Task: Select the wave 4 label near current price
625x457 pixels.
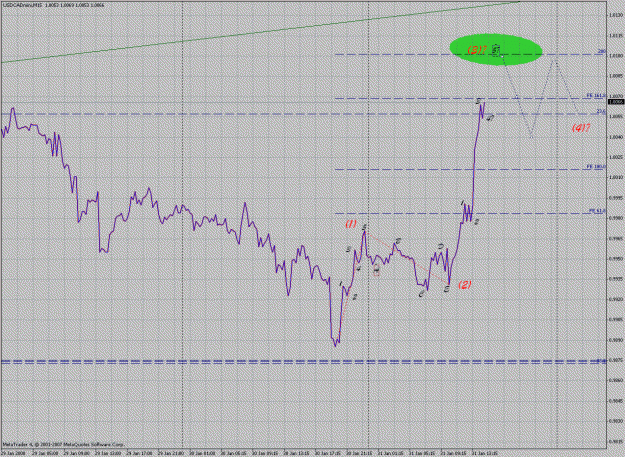Action: coord(491,118)
